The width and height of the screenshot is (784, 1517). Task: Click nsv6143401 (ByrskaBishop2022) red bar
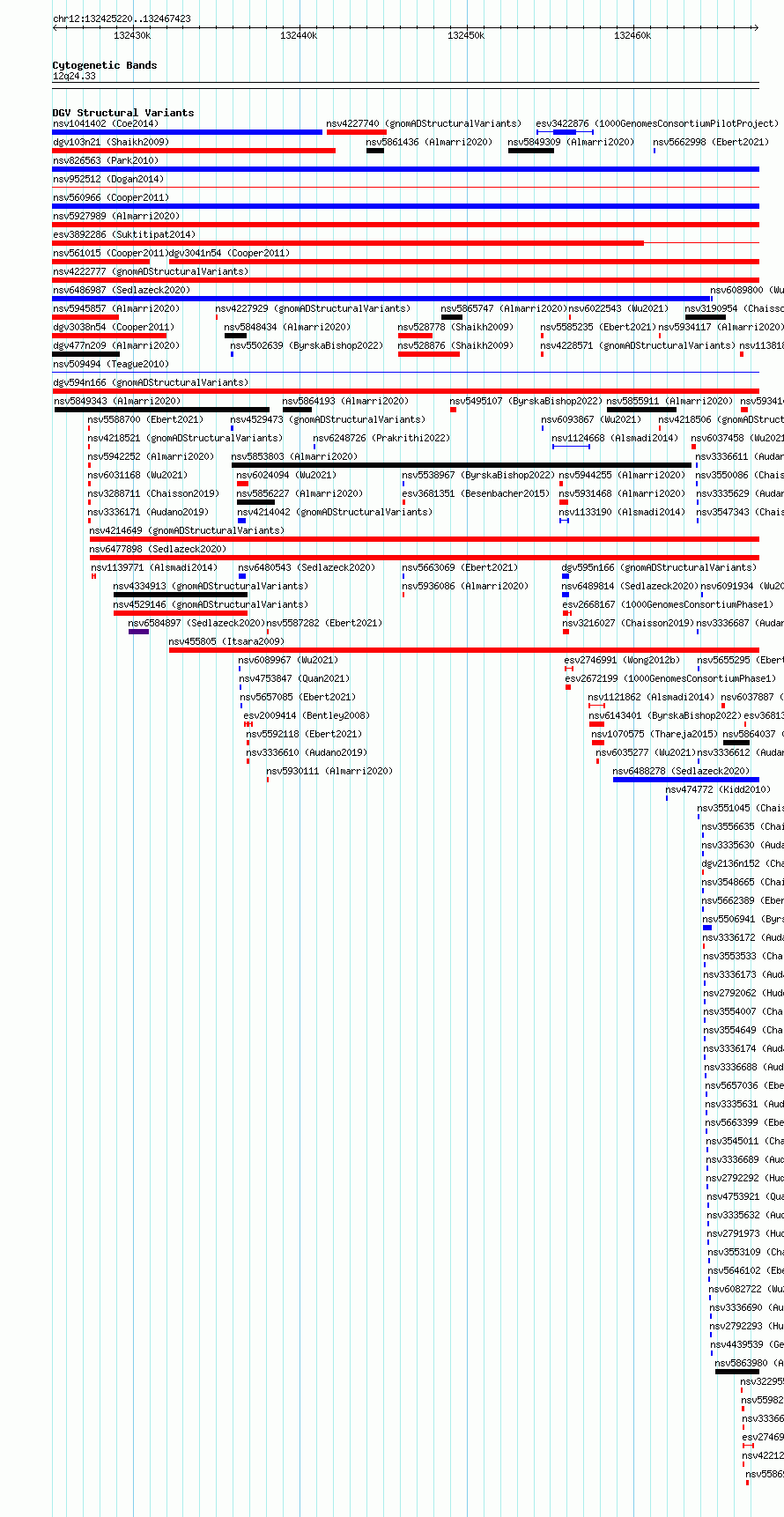596,724
